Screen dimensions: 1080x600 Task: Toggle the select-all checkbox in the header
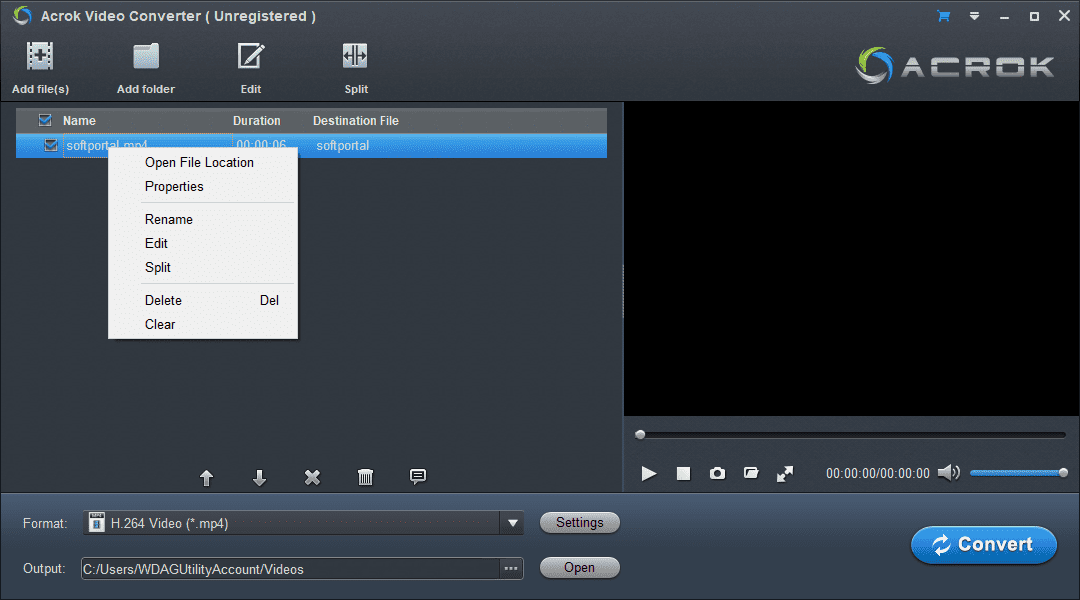click(x=45, y=121)
